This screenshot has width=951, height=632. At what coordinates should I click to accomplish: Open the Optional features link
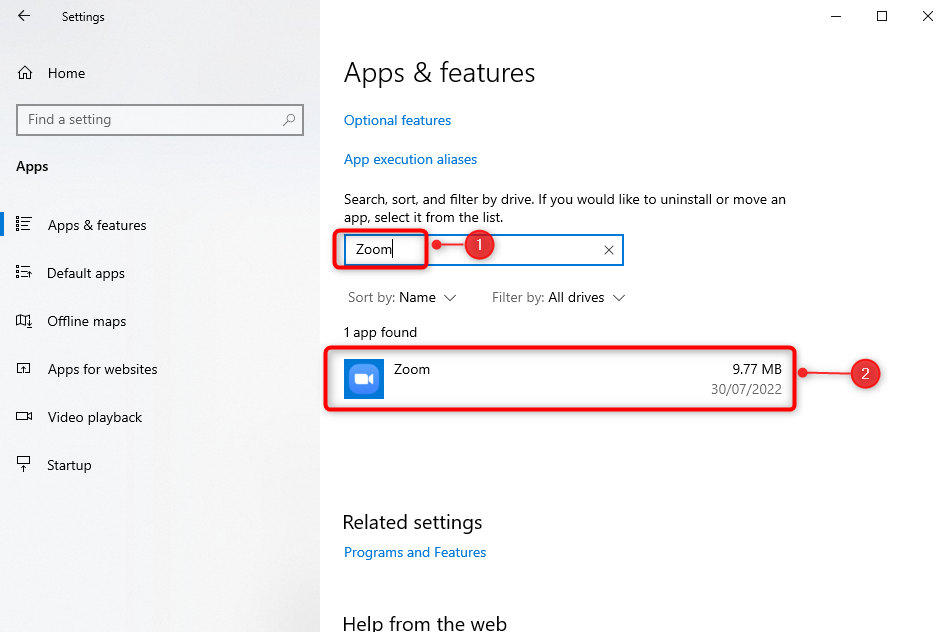click(x=397, y=120)
